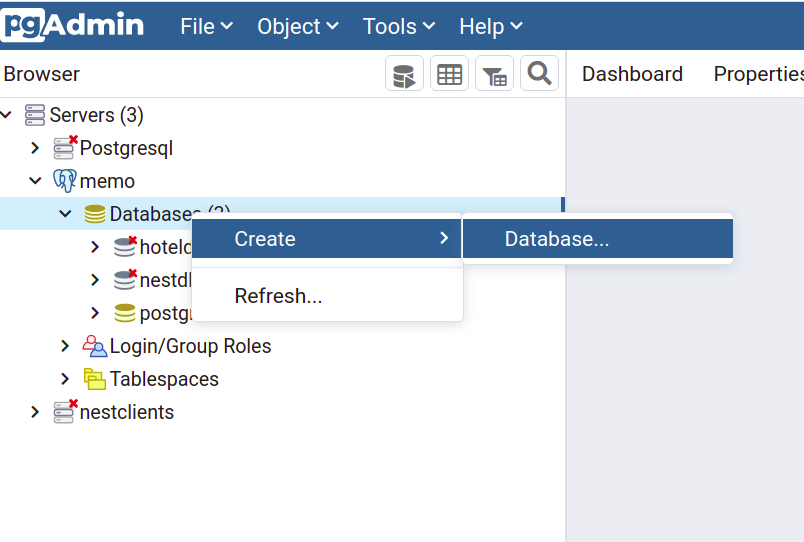This screenshot has width=804, height=542.
Task: Collapse the Databases node
Action: coord(65,213)
